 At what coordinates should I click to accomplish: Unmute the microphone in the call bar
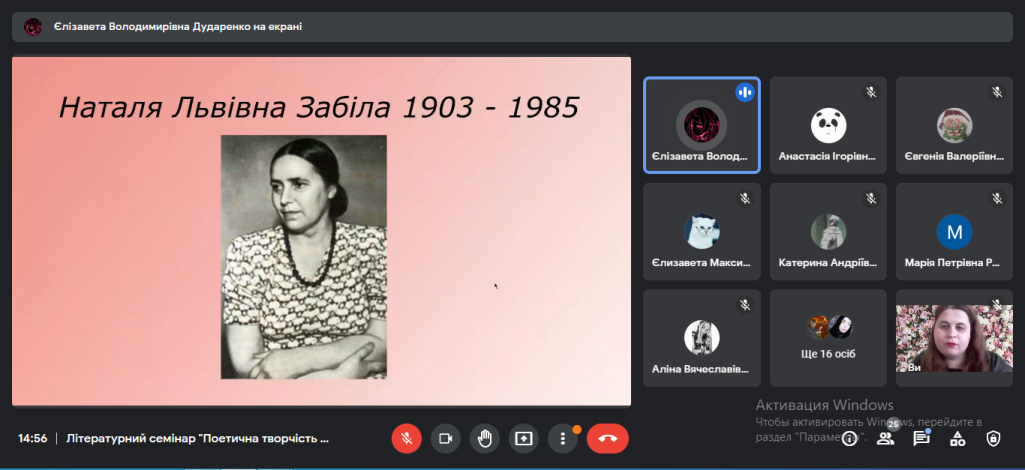click(406, 438)
